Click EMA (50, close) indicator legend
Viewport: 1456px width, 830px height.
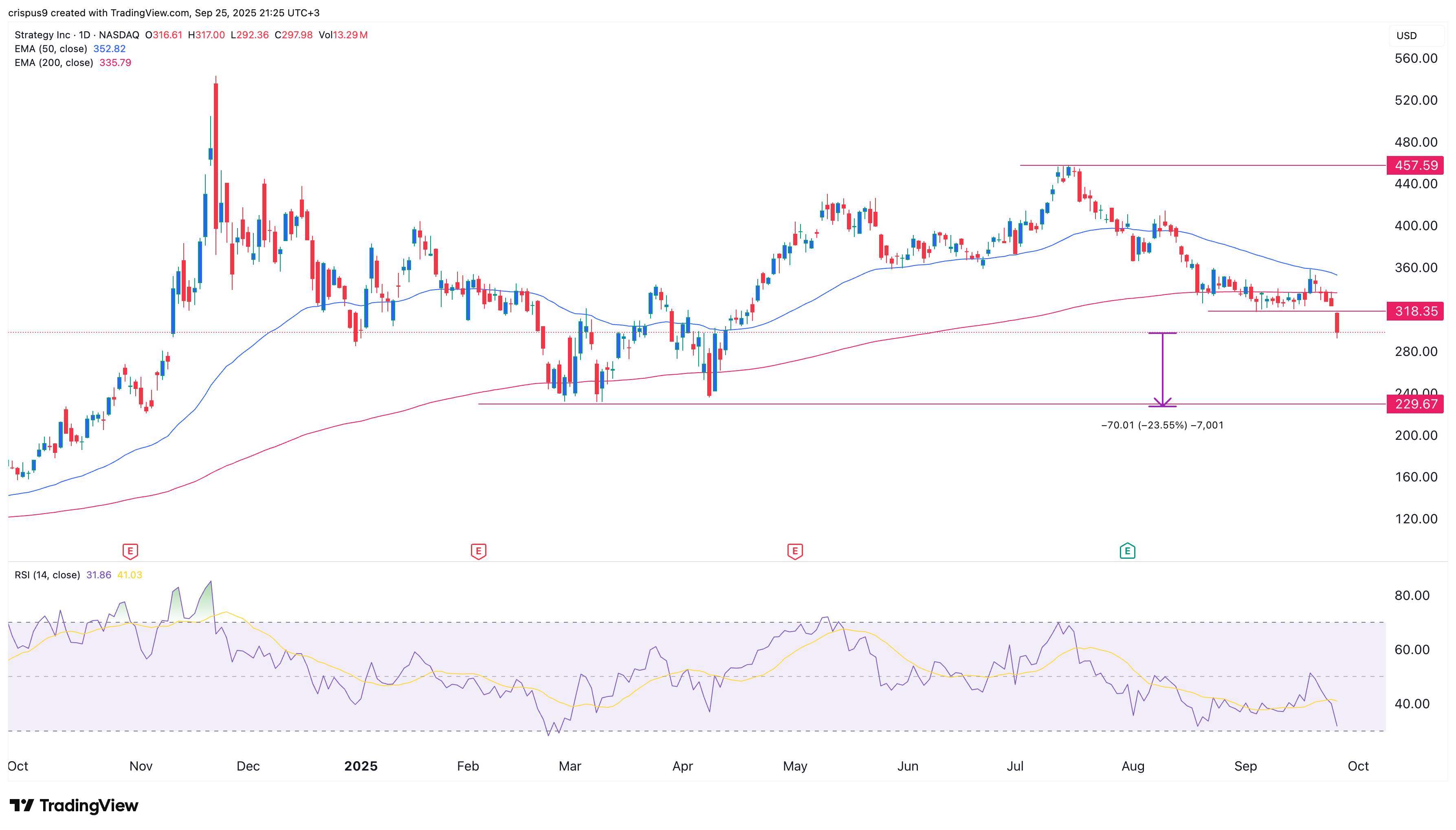coord(51,49)
